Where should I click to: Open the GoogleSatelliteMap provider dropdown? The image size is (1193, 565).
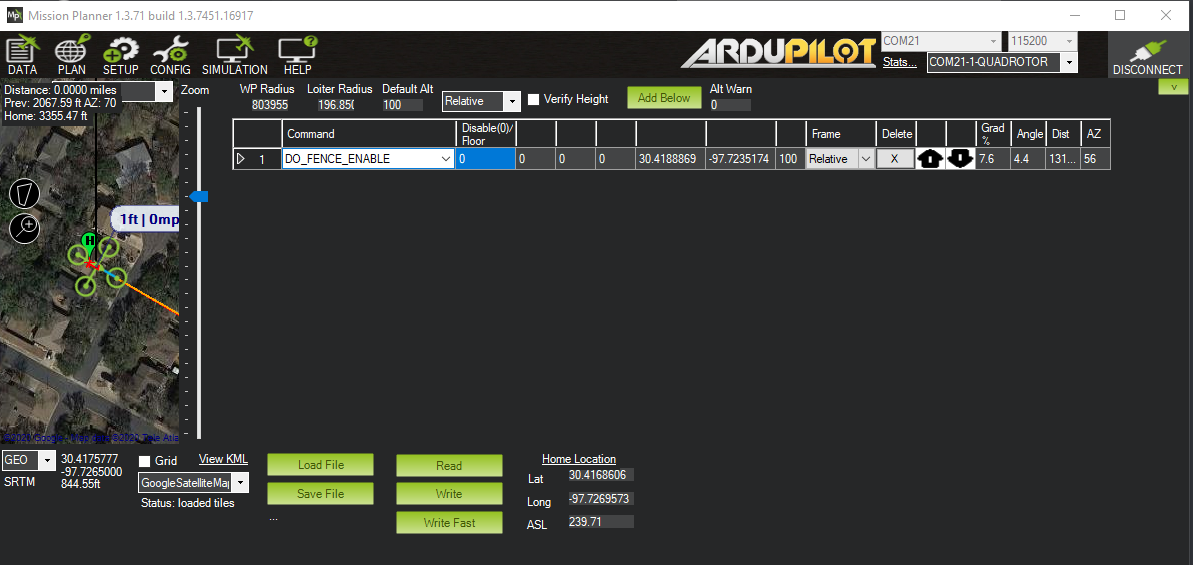pyautogui.click(x=240, y=484)
